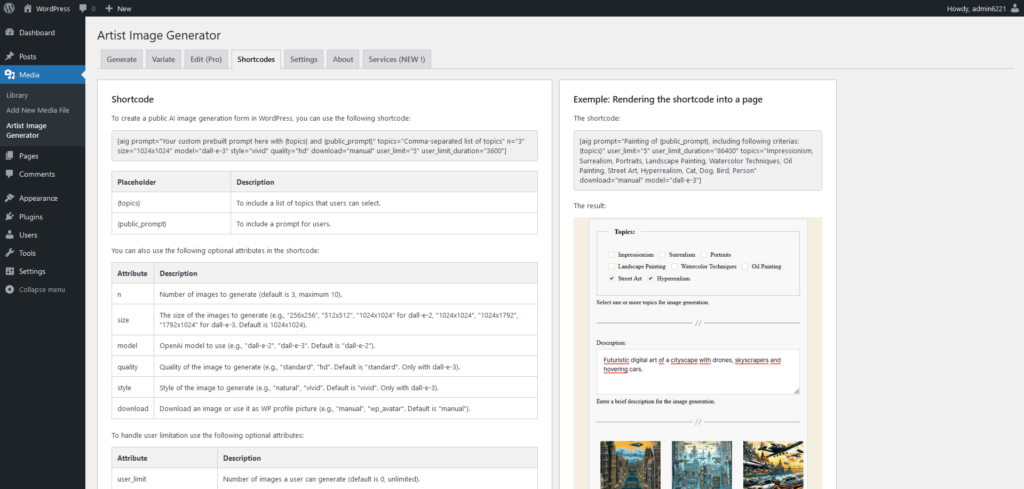The height and width of the screenshot is (489, 1024).
Task: Uncheck the Street Art checkbox
Action: (x=611, y=278)
